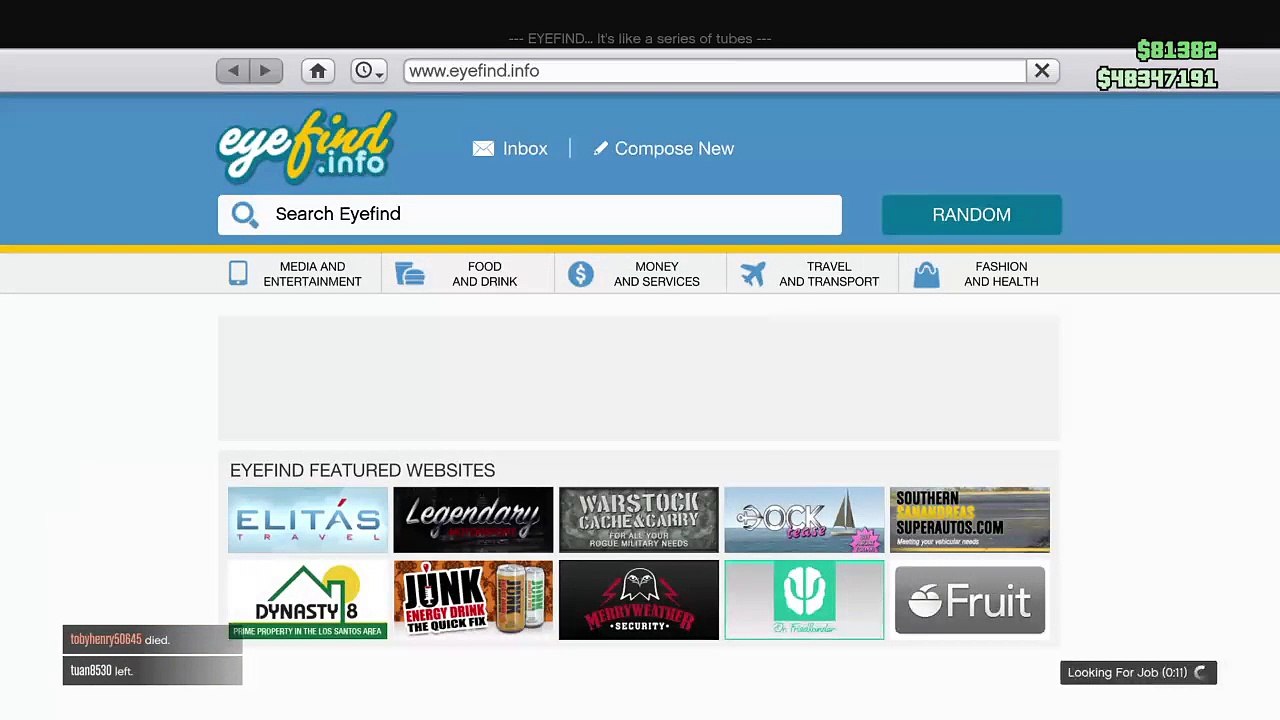Open Compose New link

click(x=674, y=149)
